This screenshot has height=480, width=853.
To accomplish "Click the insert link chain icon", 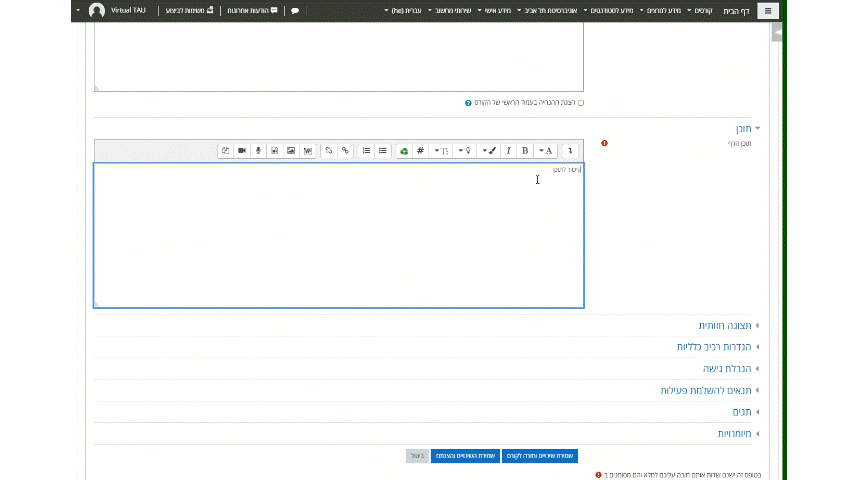I will [345, 151].
